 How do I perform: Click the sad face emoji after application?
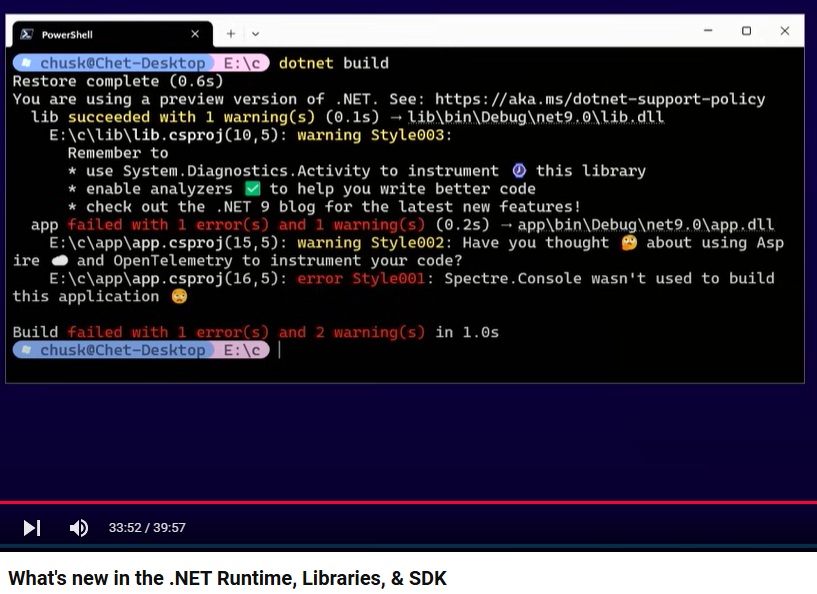click(179, 297)
